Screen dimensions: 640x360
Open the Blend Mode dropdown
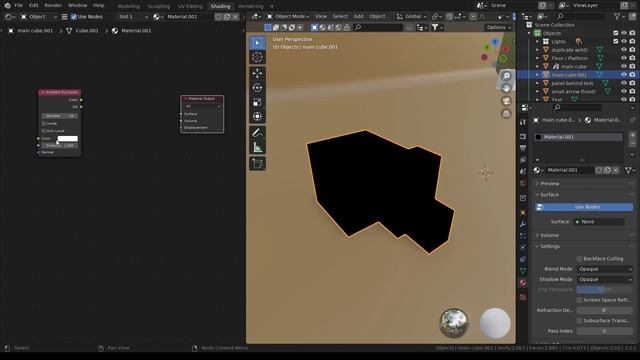point(605,269)
